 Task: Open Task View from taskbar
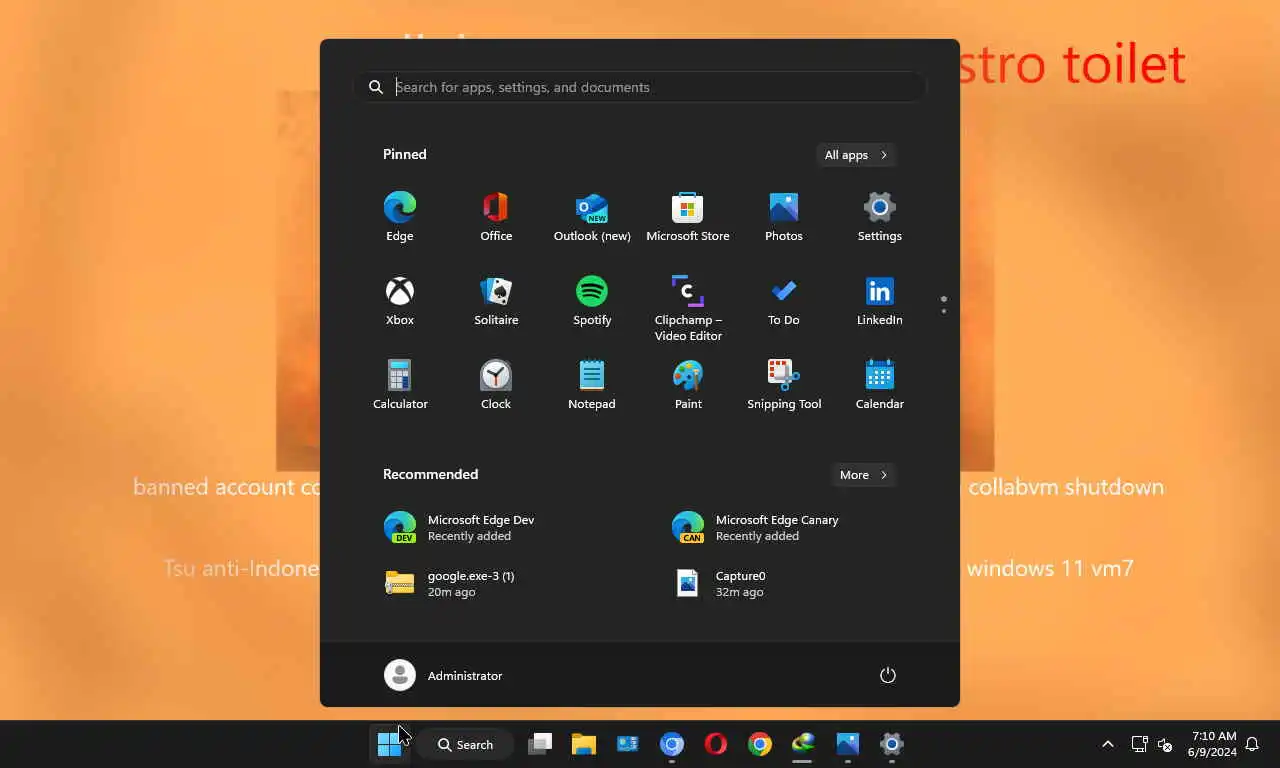point(540,744)
